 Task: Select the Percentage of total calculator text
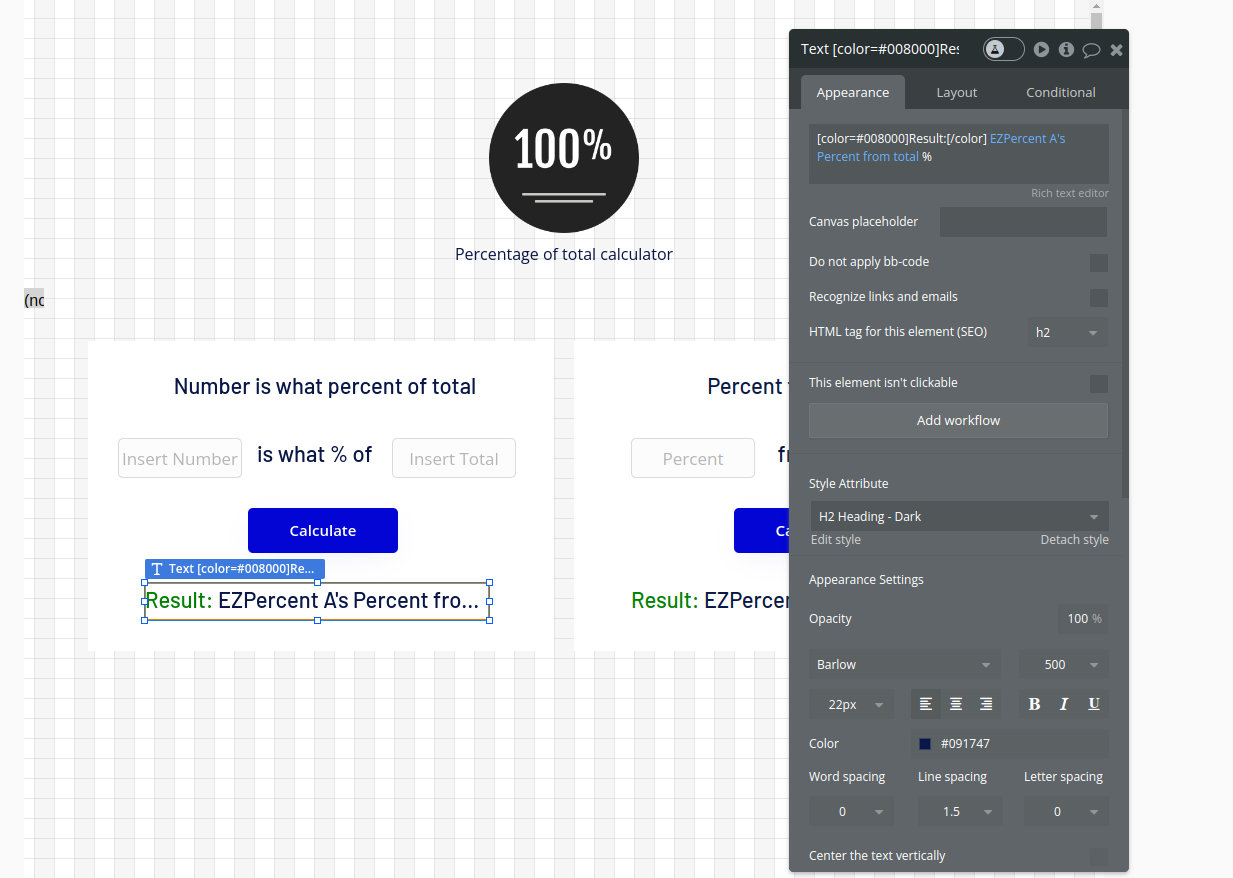point(564,254)
